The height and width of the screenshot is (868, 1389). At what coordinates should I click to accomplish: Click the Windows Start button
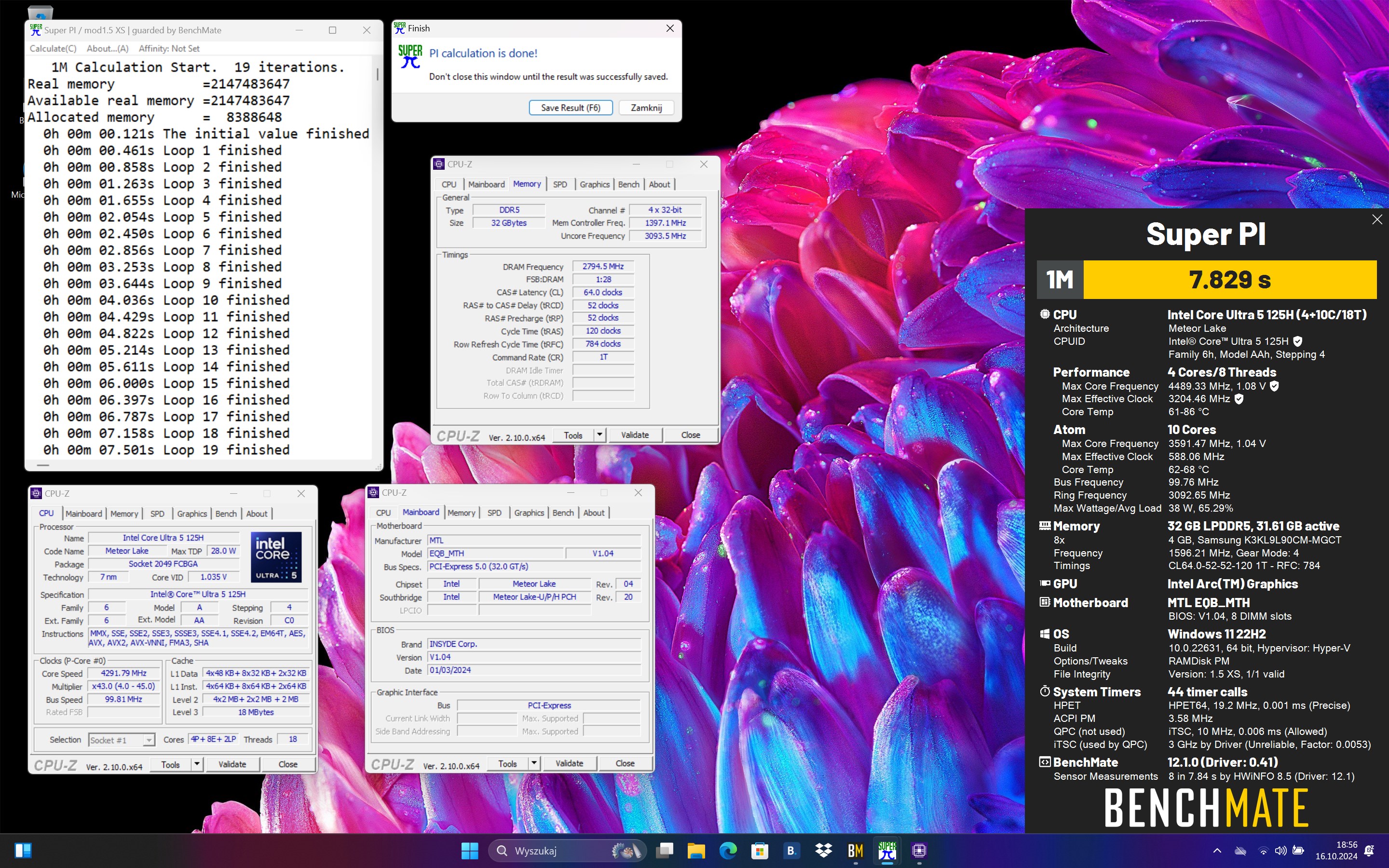click(x=469, y=850)
